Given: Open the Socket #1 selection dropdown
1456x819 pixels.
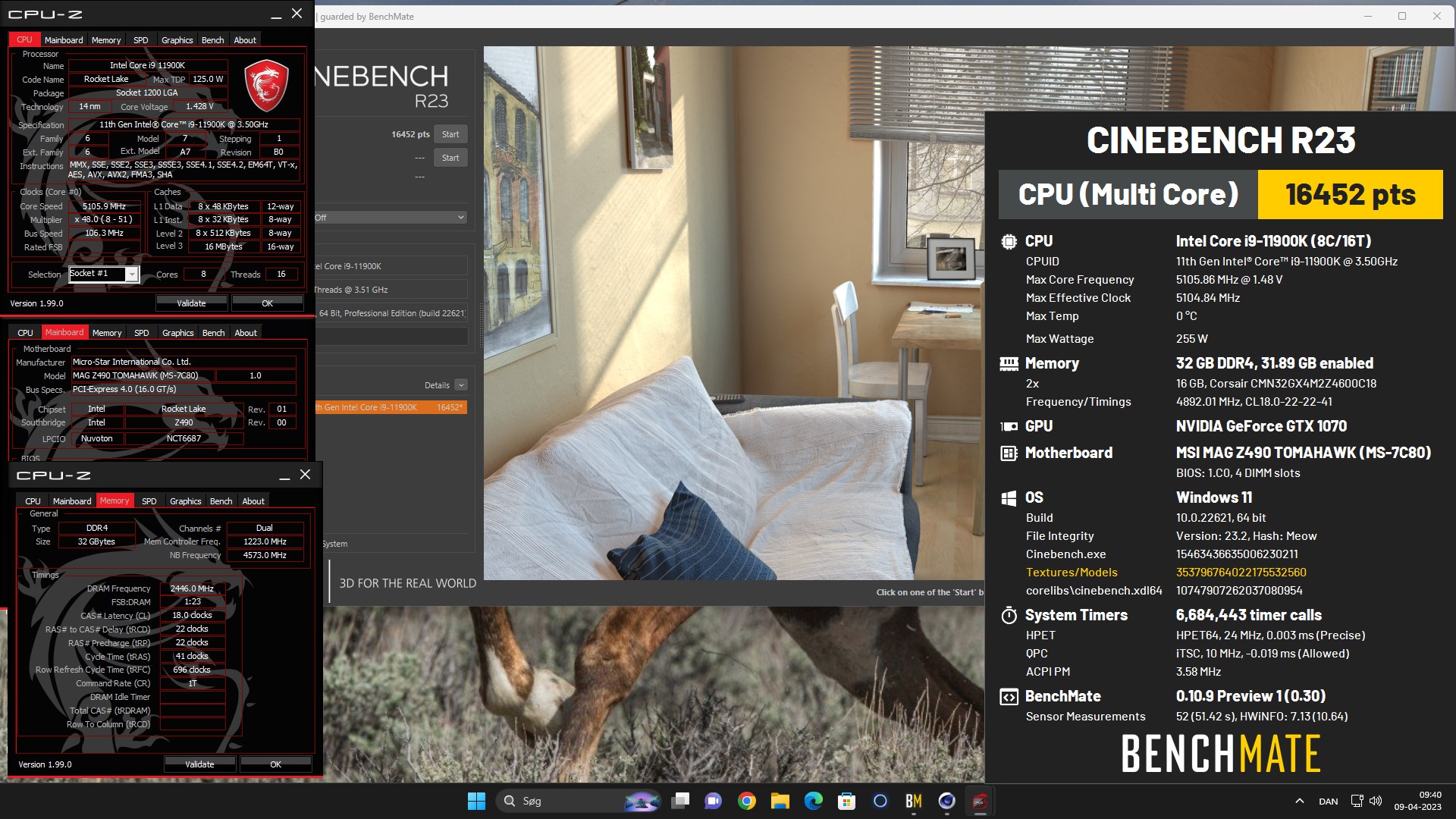Looking at the screenshot, I should click(104, 274).
